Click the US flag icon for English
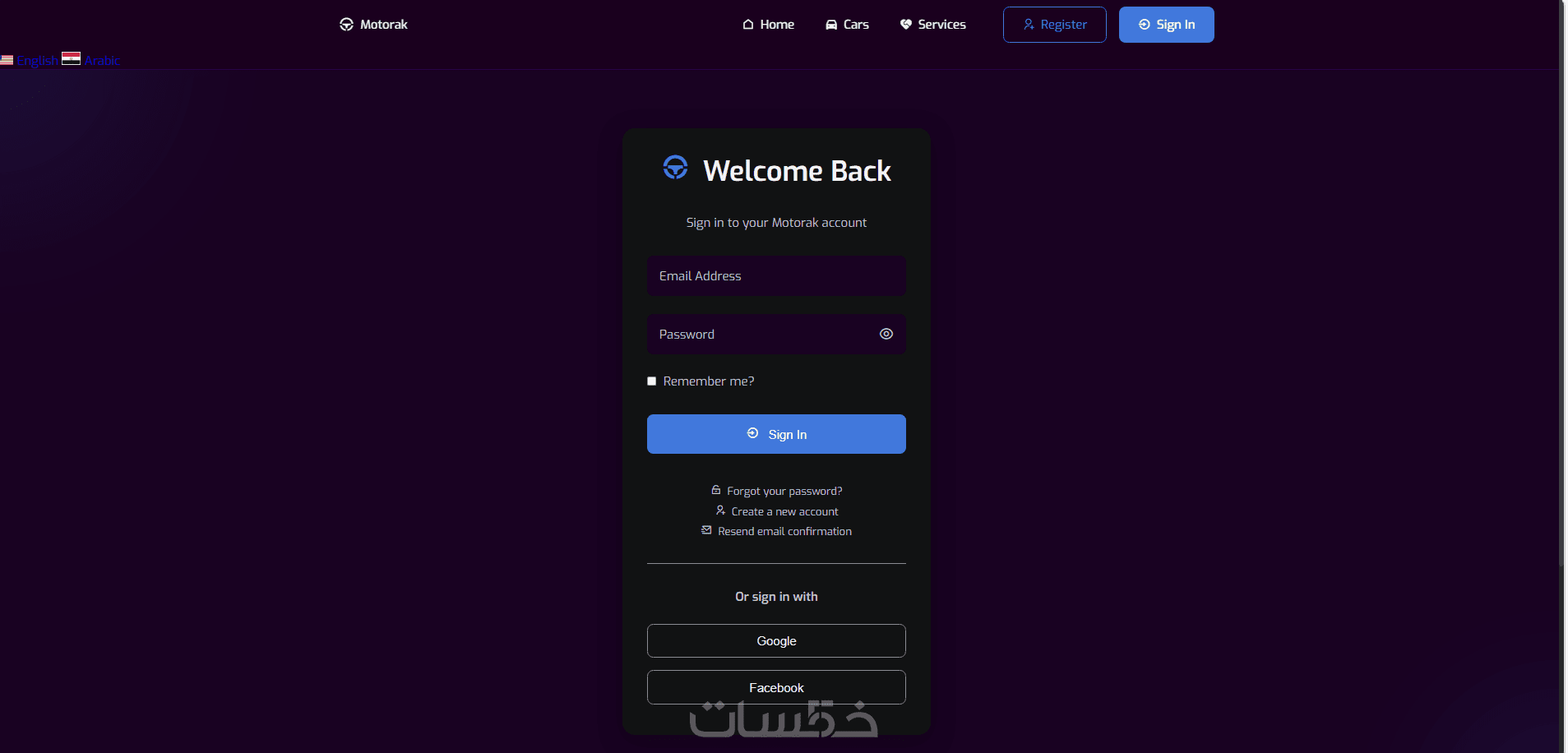The width and height of the screenshot is (1568, 753). tap(7, 60)
